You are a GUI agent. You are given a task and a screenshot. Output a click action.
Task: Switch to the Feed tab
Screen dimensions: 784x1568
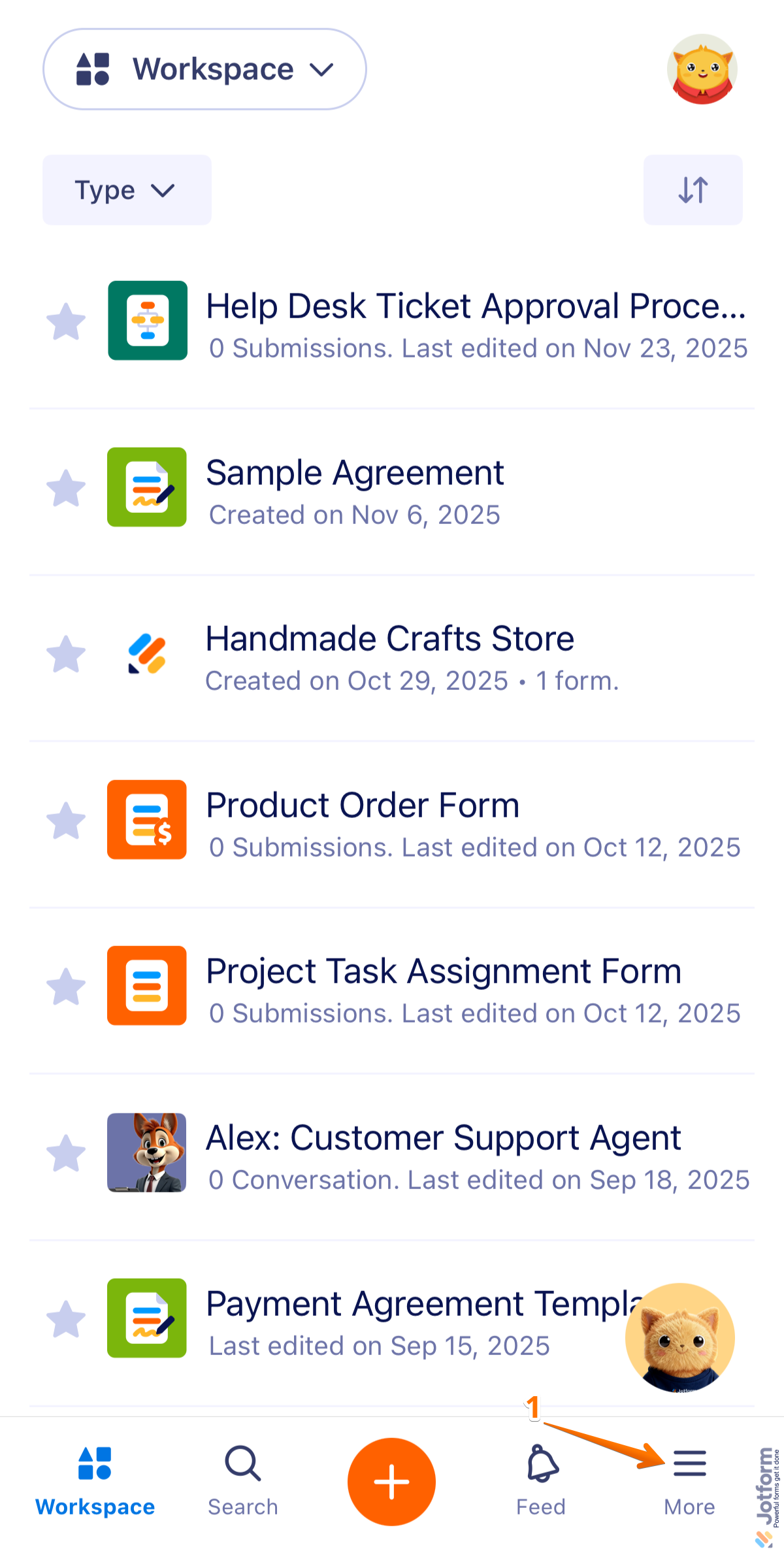pyautogui.click(x=540, y=1480)
